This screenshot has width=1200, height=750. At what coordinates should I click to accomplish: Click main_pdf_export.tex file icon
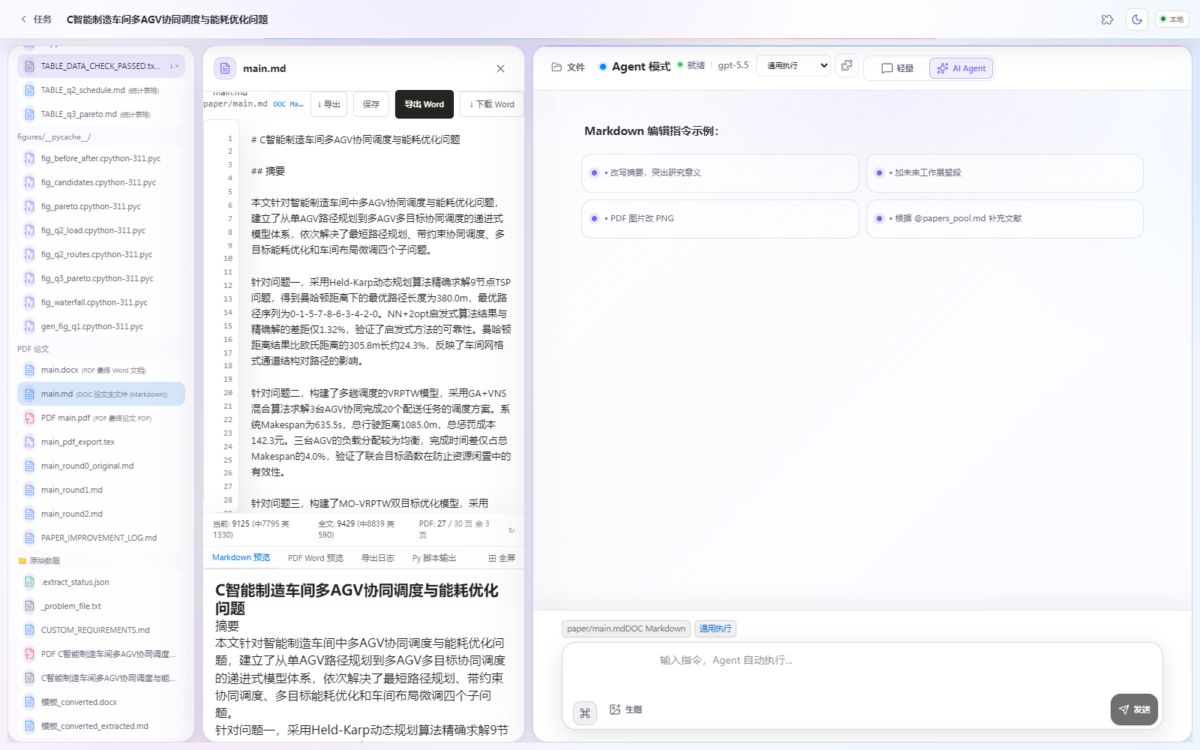(29, 442)
